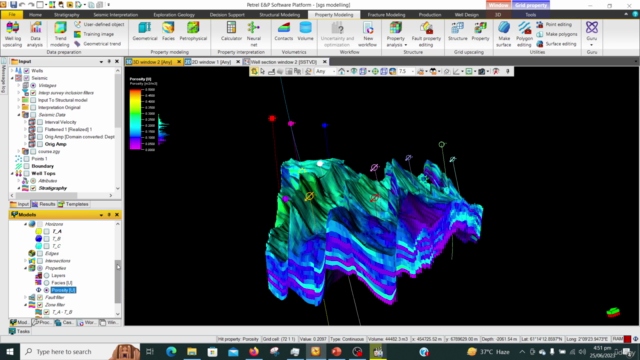Click the porosity color legend bar
The image size is (640, 360).
(x=135, y=119)
